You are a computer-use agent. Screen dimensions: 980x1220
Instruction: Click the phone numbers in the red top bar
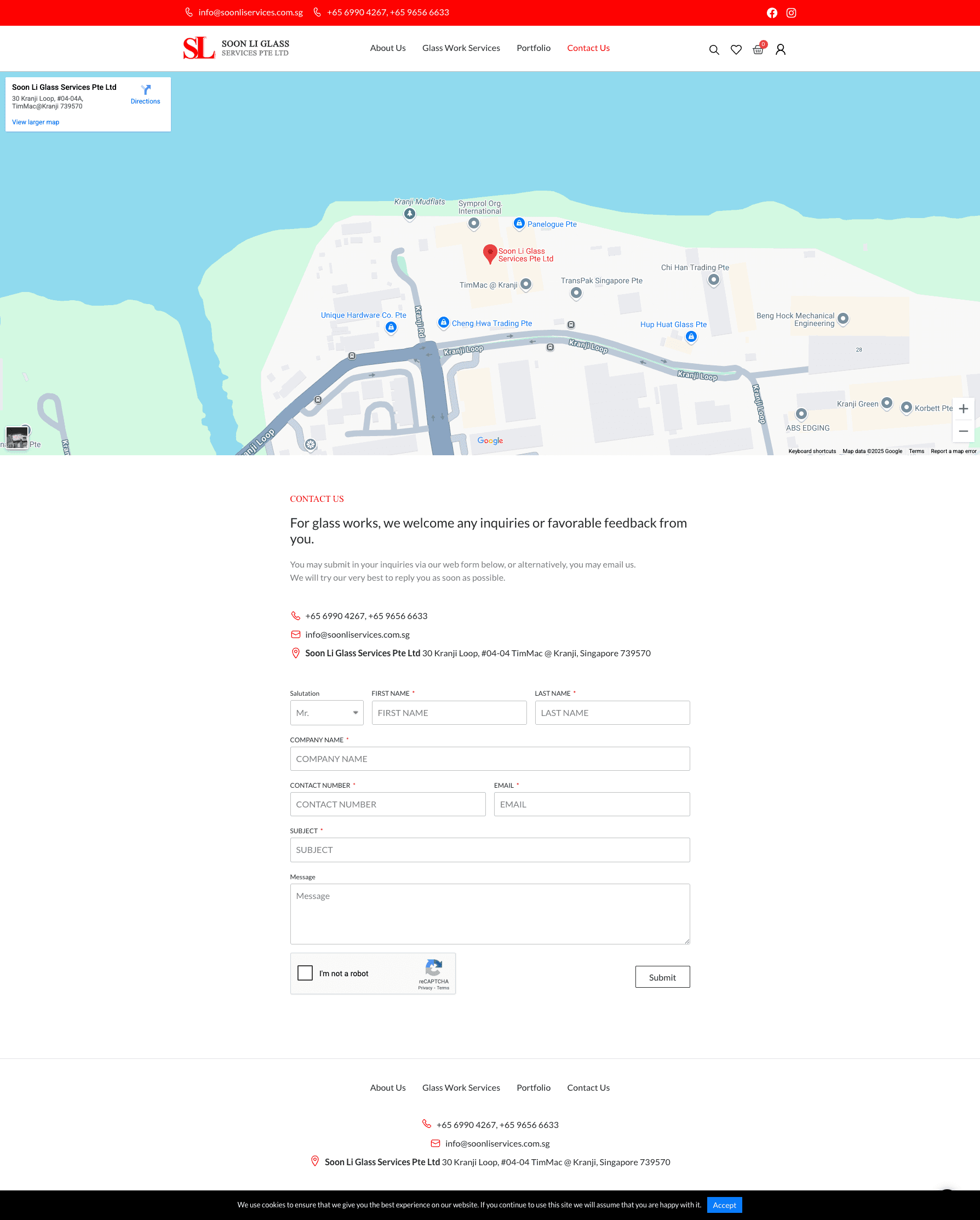click(x=388, y=13)
